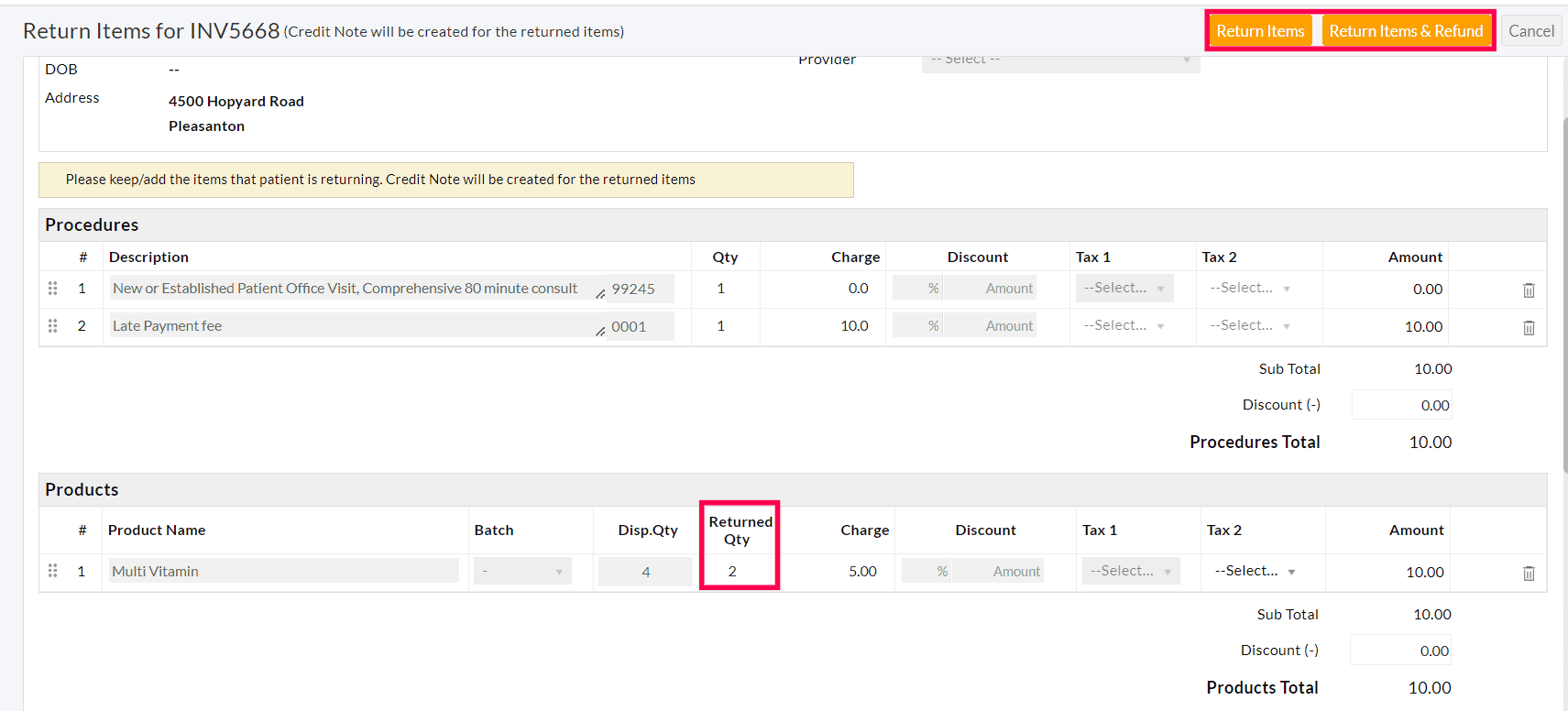The width and height of the screenshot is (1568, 711).
Task: Grab drag handle of Late Payment fee row
Action: (x=52, y=326)
